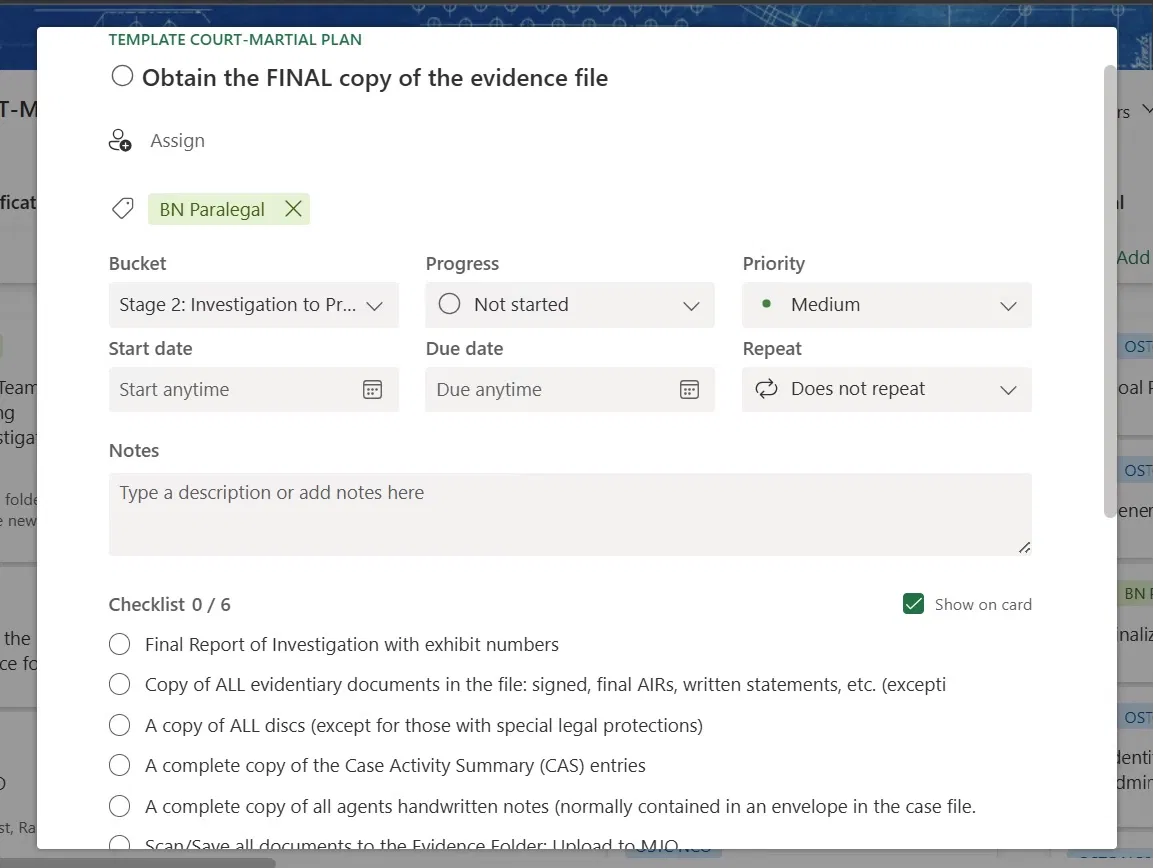Click the Progress chevron arrow
Screen dimensions: 1153x868
coord(691,306)
